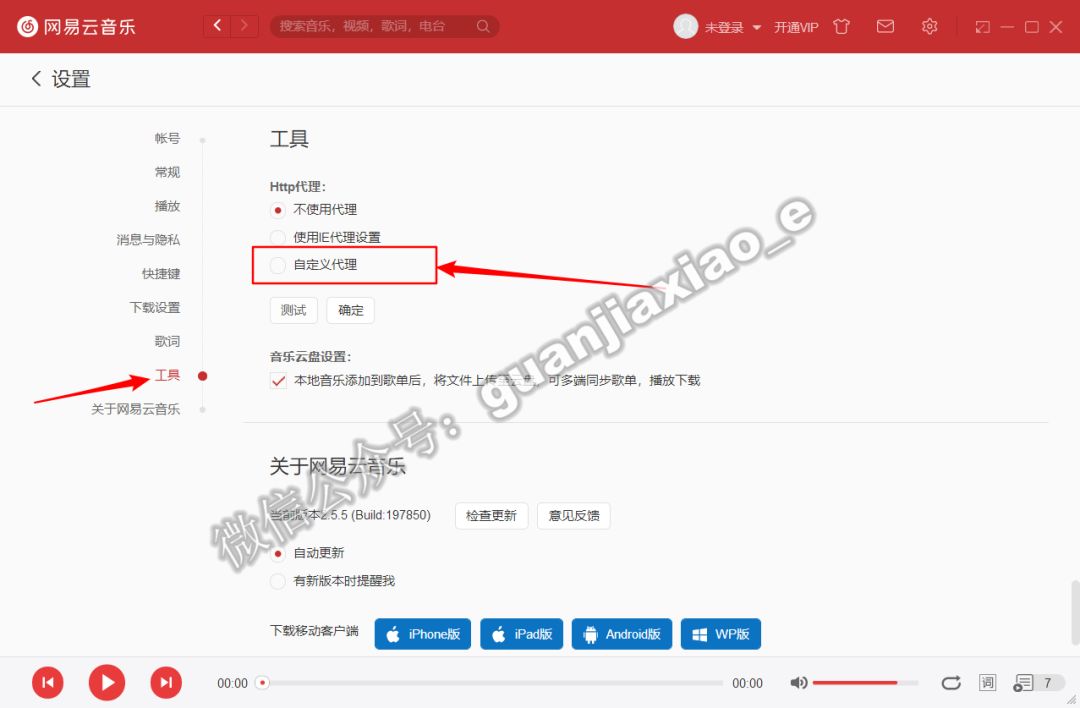Click the 词 lyrics icon in playbar
The width and height of the screenshot is (1080, 708).
pos(987,682)
